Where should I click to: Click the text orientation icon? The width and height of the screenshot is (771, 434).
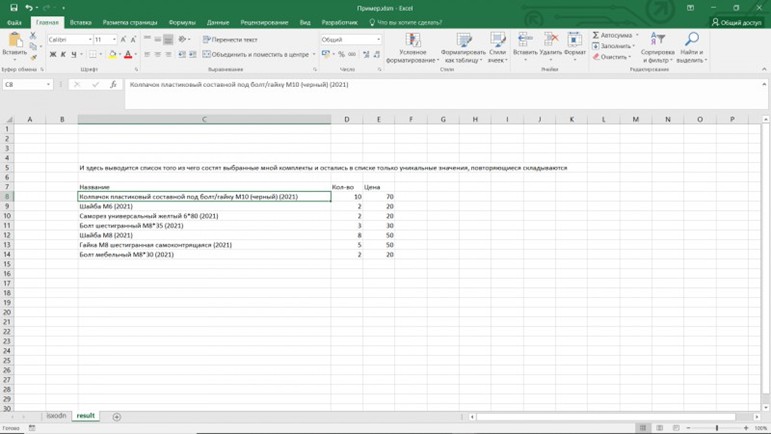pos(182,39)
